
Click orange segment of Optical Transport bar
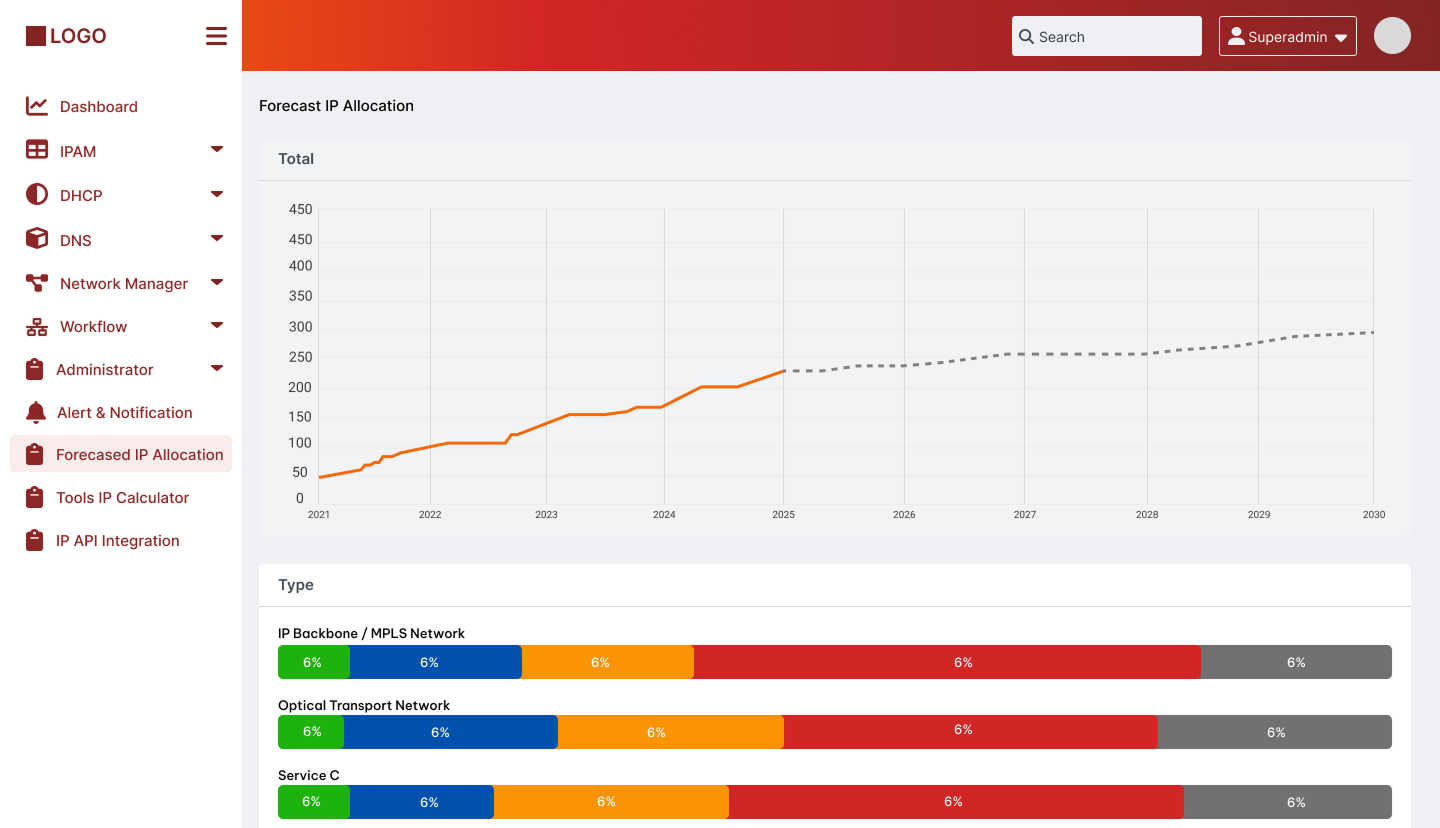(x=671, y=732)
